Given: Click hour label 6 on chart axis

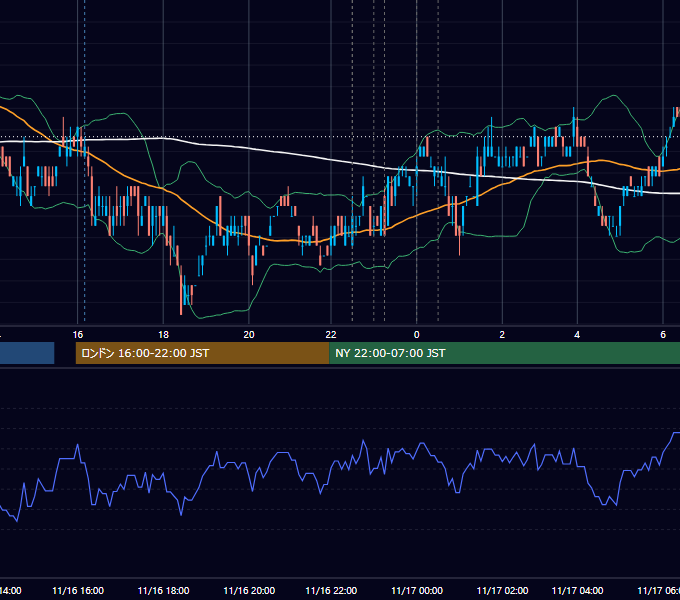Looking at the screenshot, I should [x=663, y=334].
